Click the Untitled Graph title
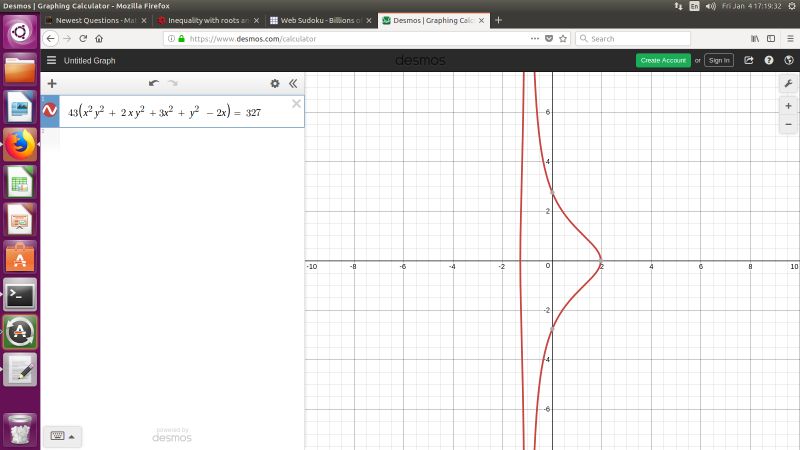The height and width of the screenshot is (450, 800). (x=89, y=60)
